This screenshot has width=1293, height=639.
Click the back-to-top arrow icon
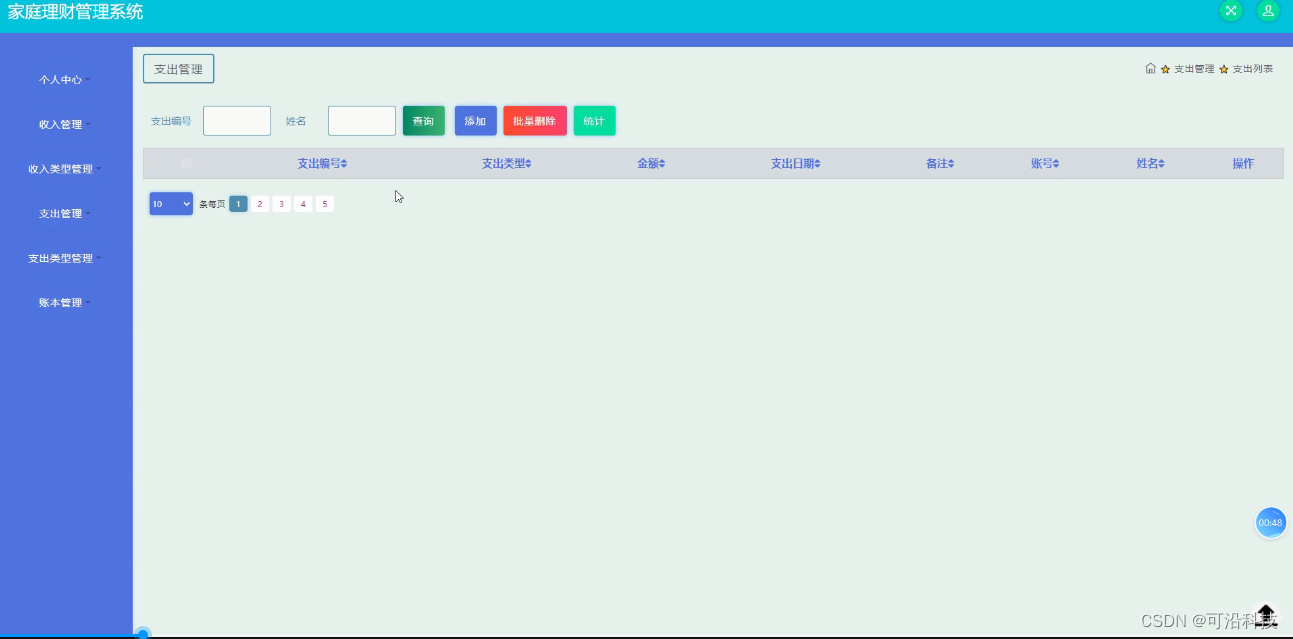tap(1266, 613)
